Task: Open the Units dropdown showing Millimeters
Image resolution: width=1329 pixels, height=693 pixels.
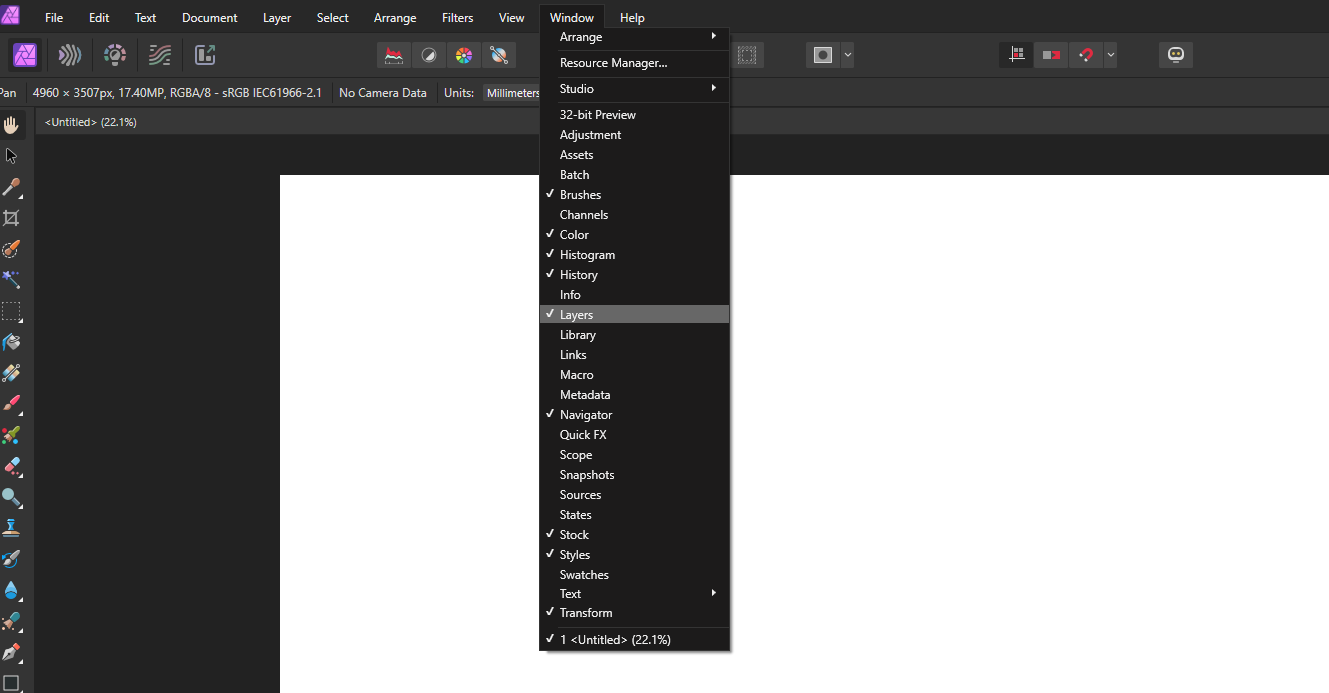Action: click(512, 92)
